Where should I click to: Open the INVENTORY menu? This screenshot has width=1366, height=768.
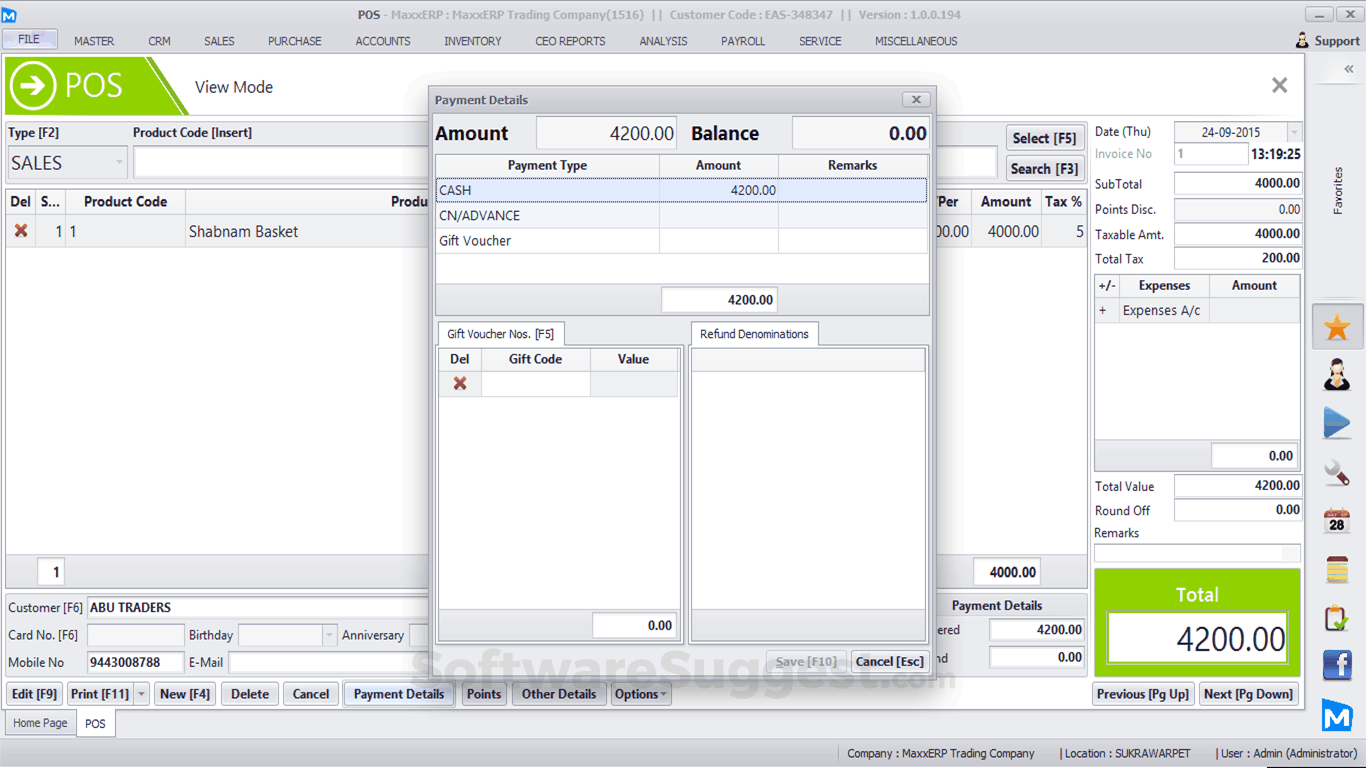pyautogui.click(x=472, y=41)
